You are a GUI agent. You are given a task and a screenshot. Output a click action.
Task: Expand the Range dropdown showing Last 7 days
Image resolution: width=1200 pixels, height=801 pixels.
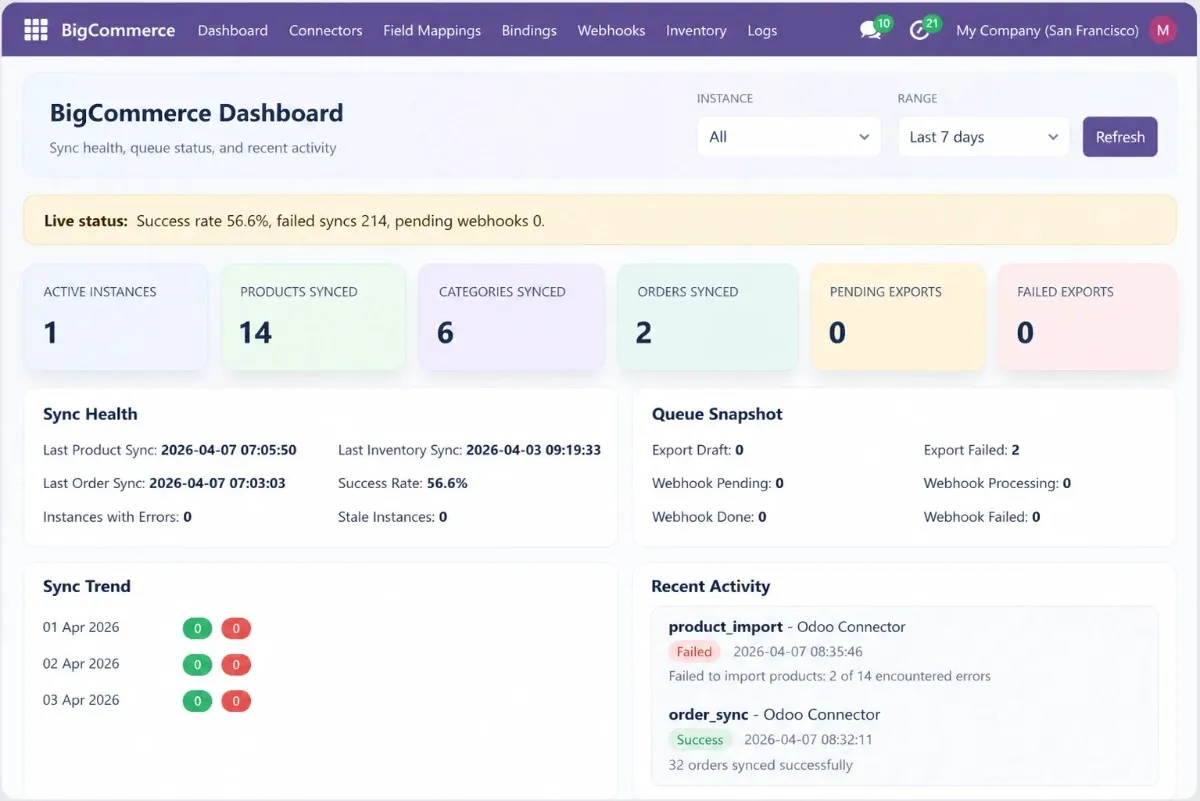(983, 137)
